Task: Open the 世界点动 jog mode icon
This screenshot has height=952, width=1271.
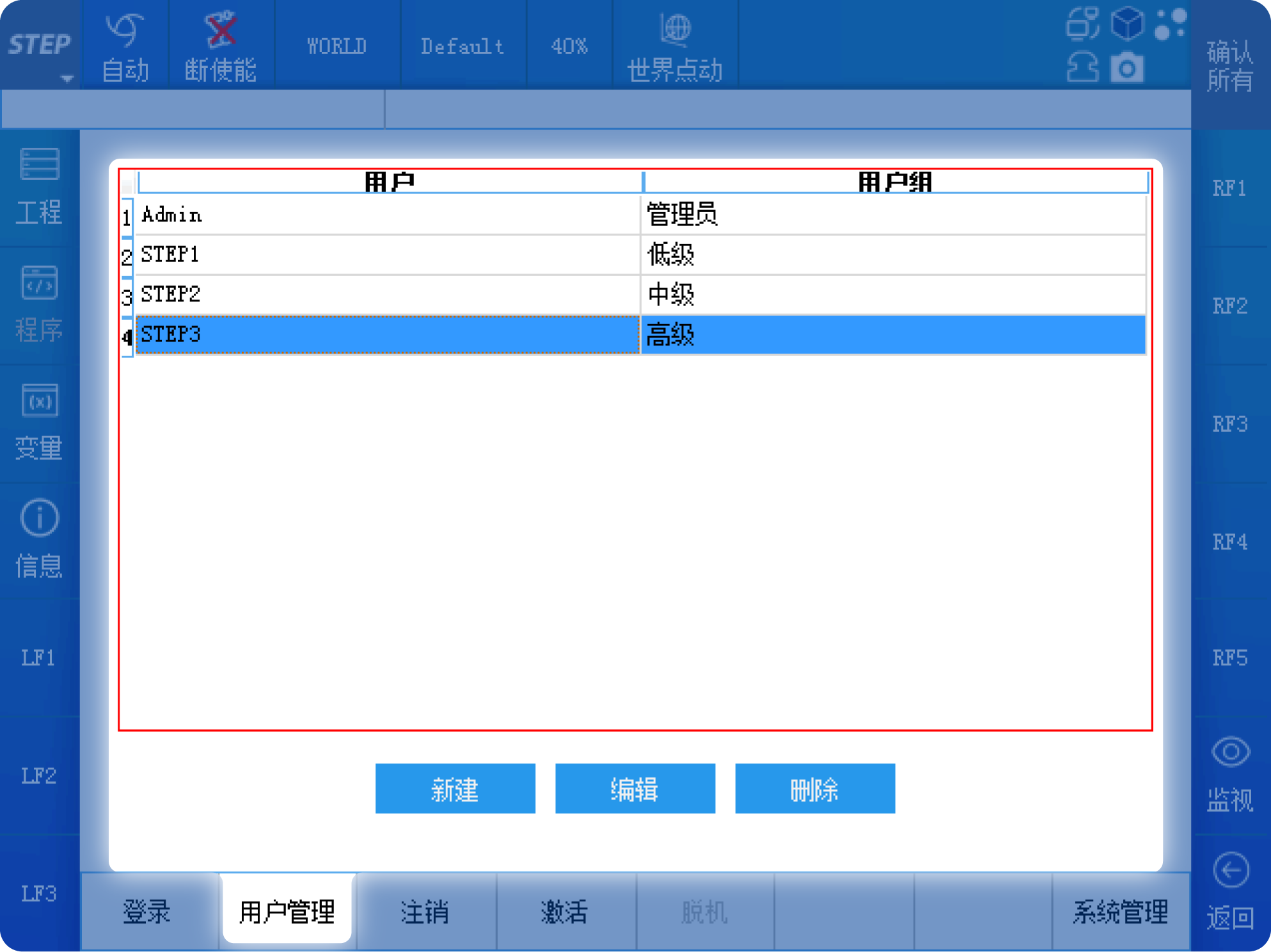Action: point(675,46)
